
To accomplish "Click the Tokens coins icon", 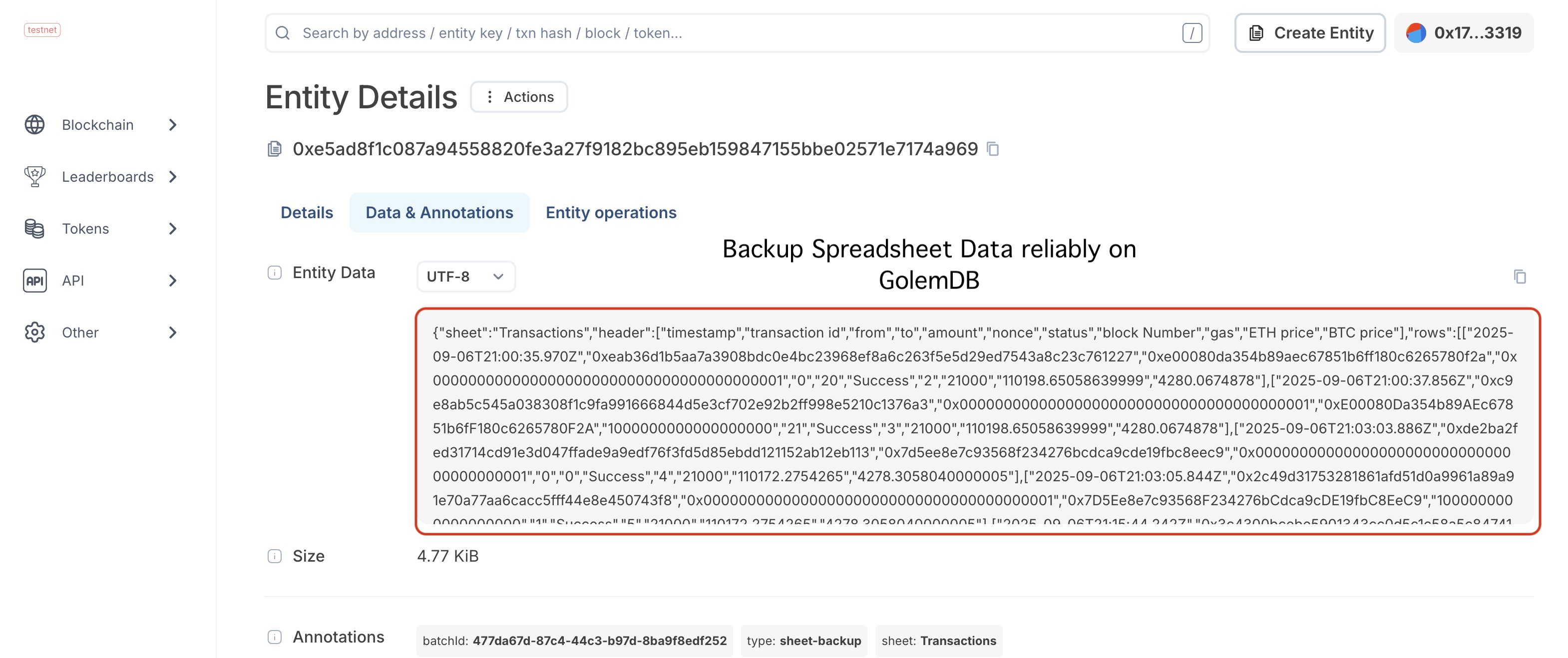I will [x=34, y=229].
